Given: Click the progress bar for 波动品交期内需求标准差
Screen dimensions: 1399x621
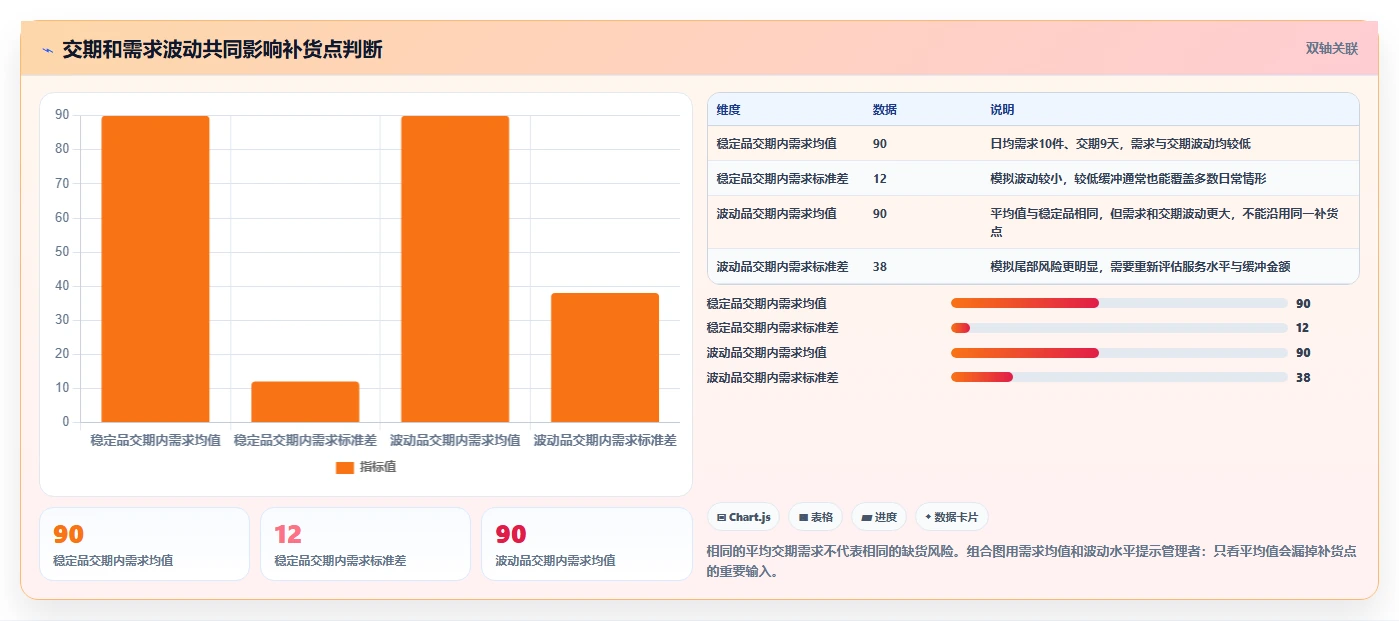Looking at the screenshot, I should (x=1119, y=377).
